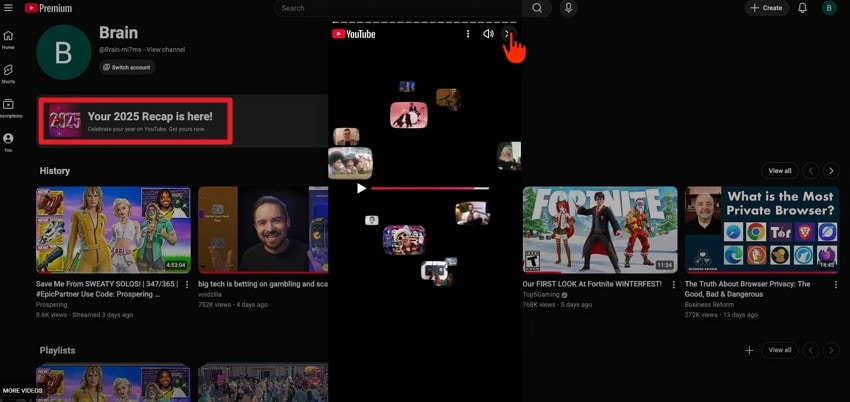
Task: Open Subscriptions in sidebar
Action: (x=8, y=108)
